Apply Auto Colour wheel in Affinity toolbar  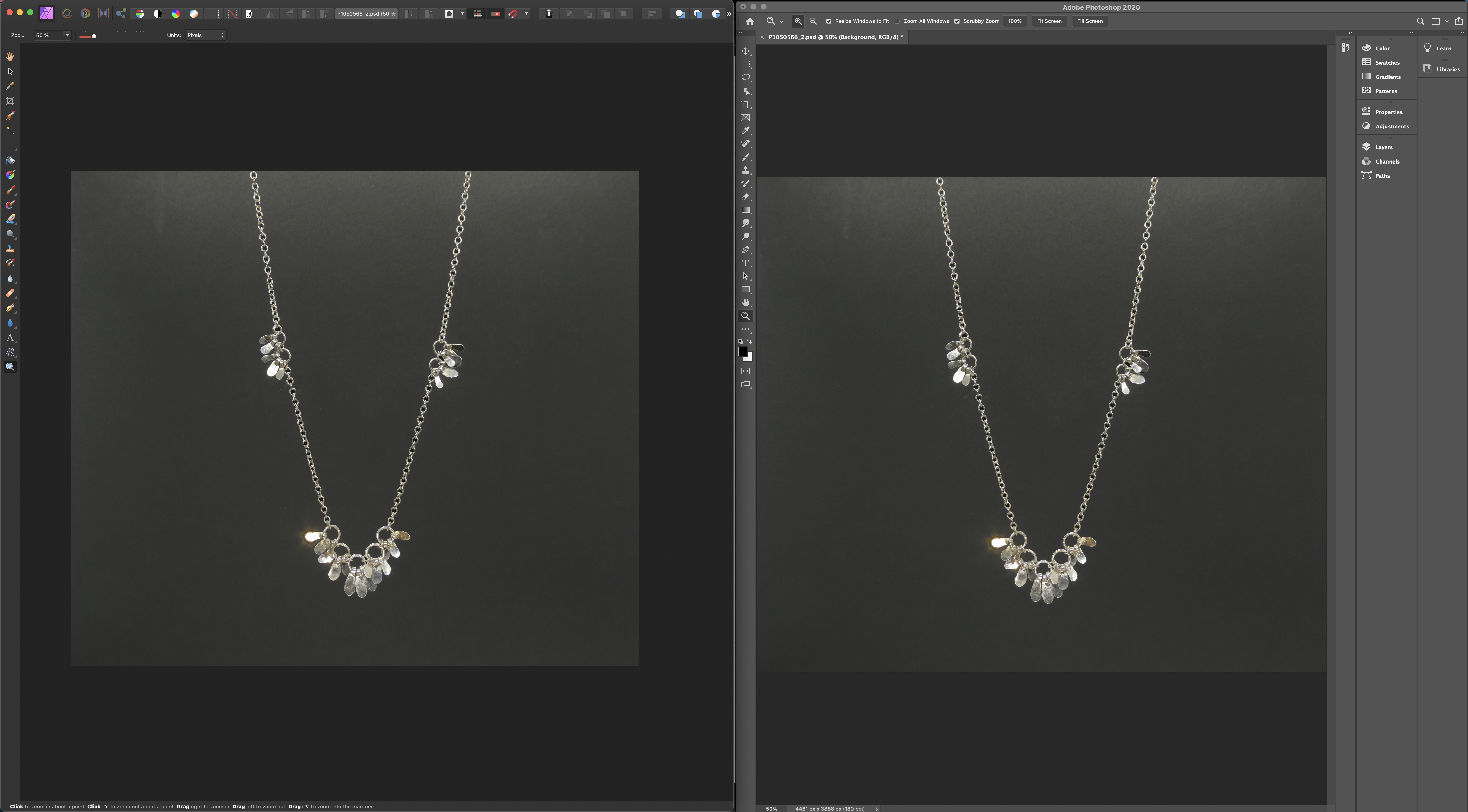click(176, 14)
